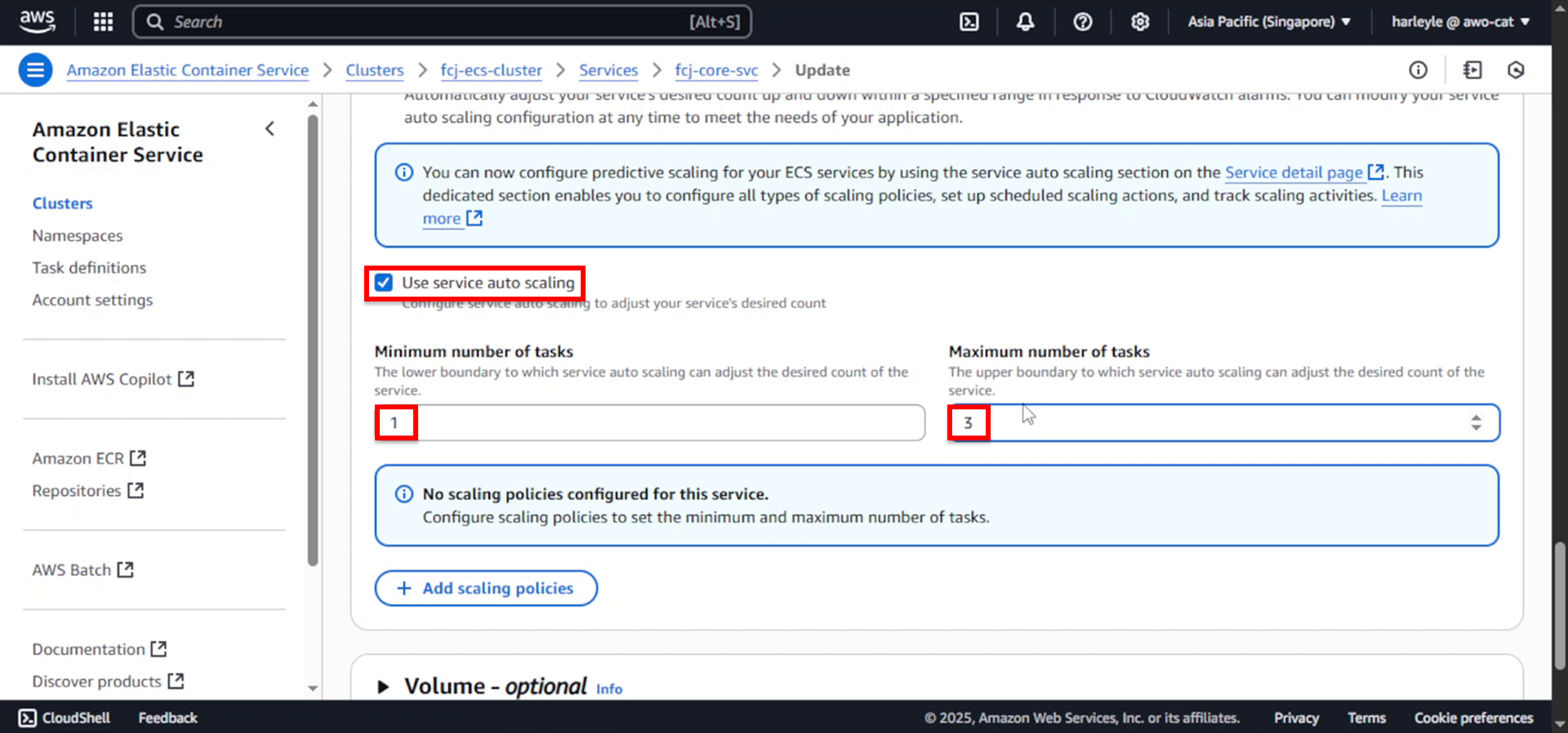The image size is (1568, 733).
Task: Click the sidebar scroll down arrow
Action: pos(313,688)
